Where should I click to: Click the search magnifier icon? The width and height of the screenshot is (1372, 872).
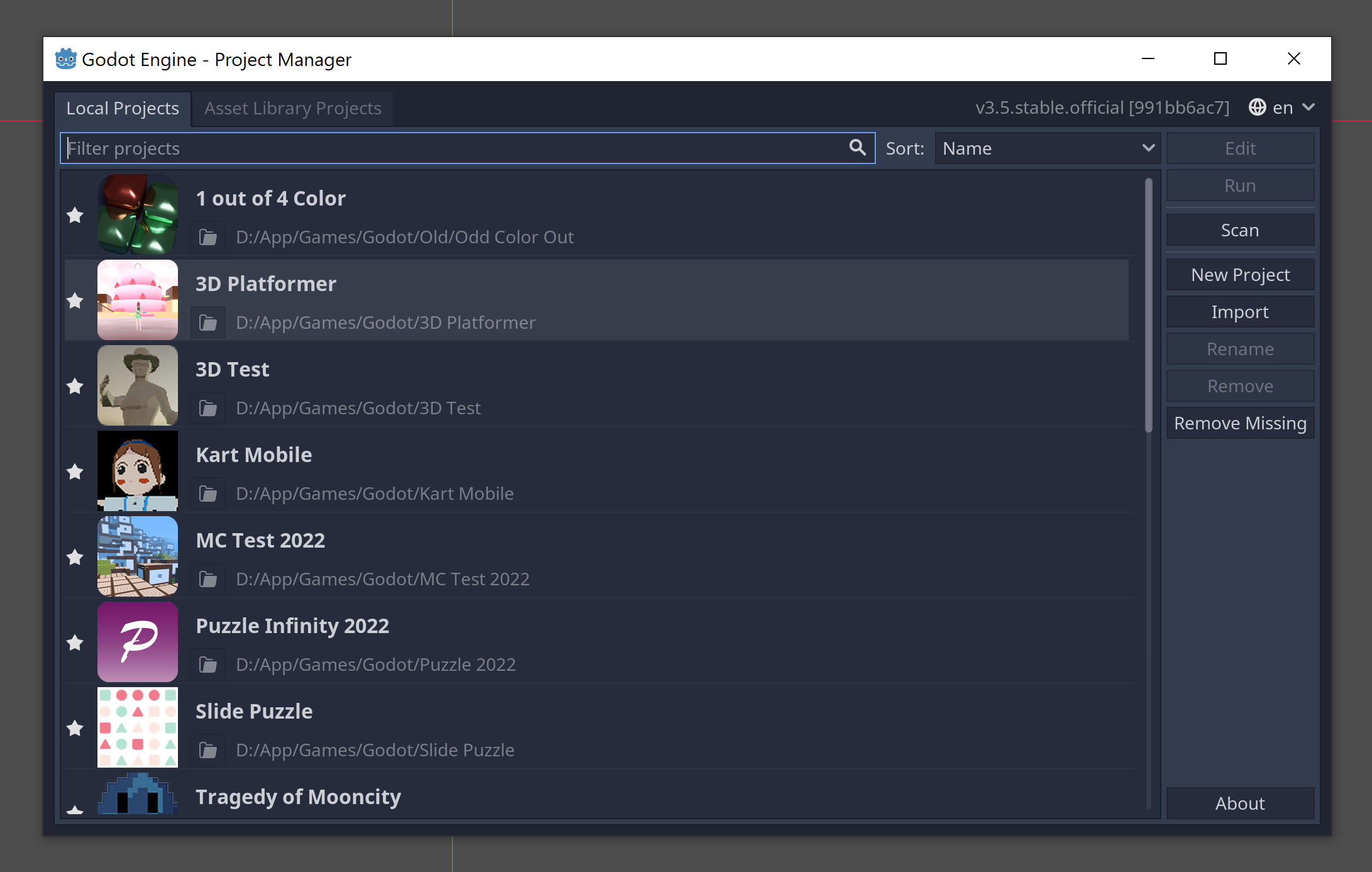tap(858, 148)
